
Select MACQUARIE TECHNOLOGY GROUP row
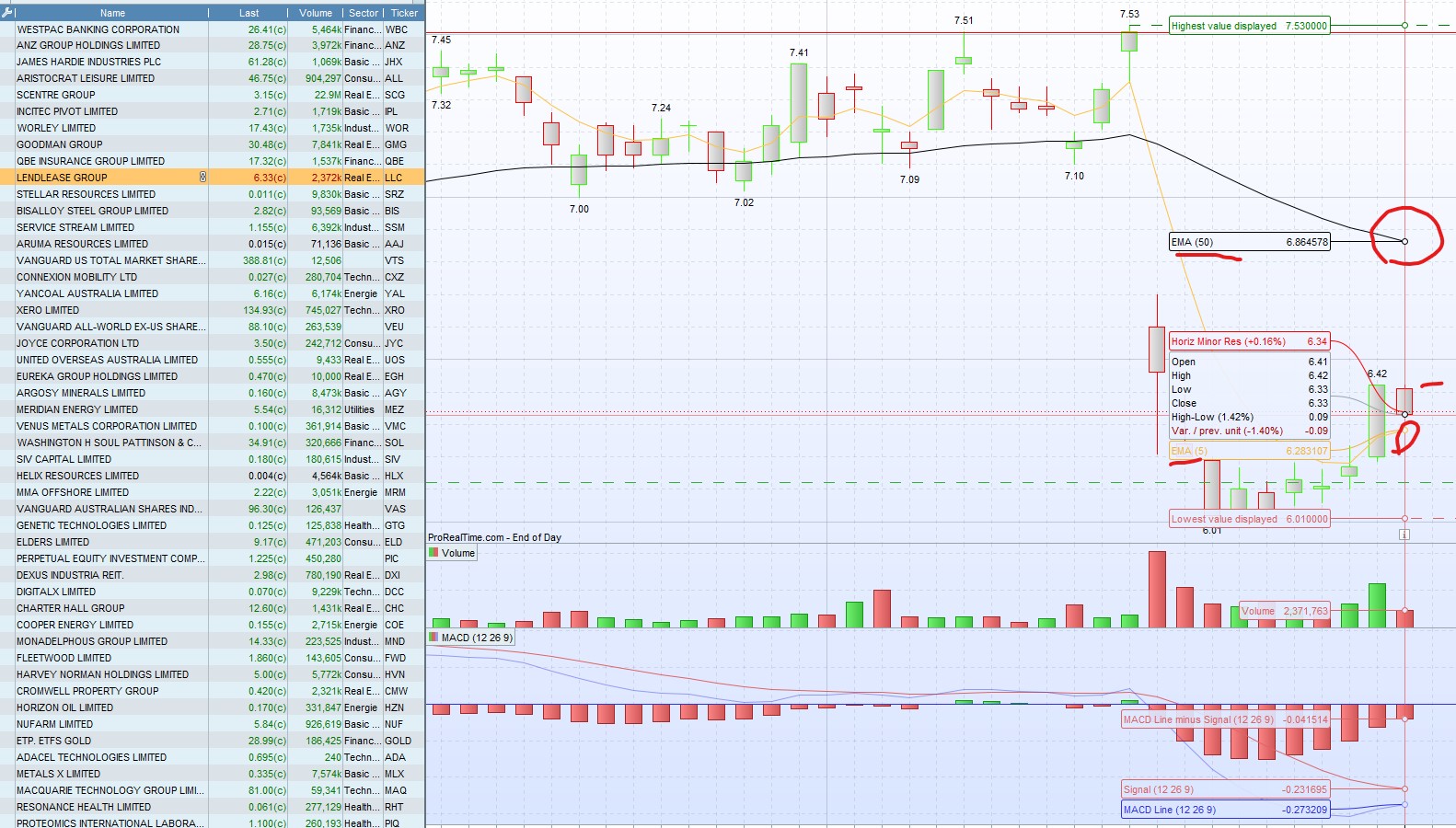pos(212,790)
